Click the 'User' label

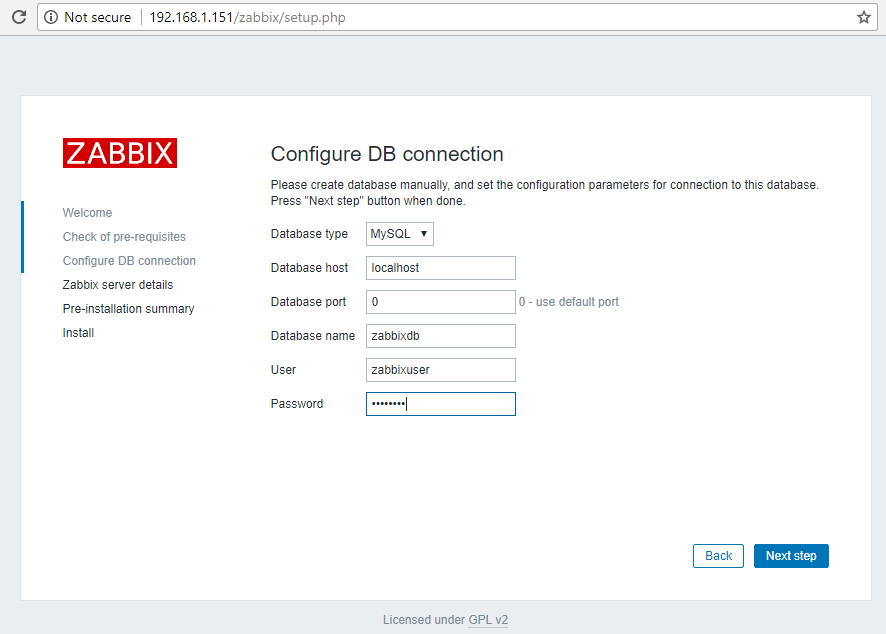pos(283,370)
